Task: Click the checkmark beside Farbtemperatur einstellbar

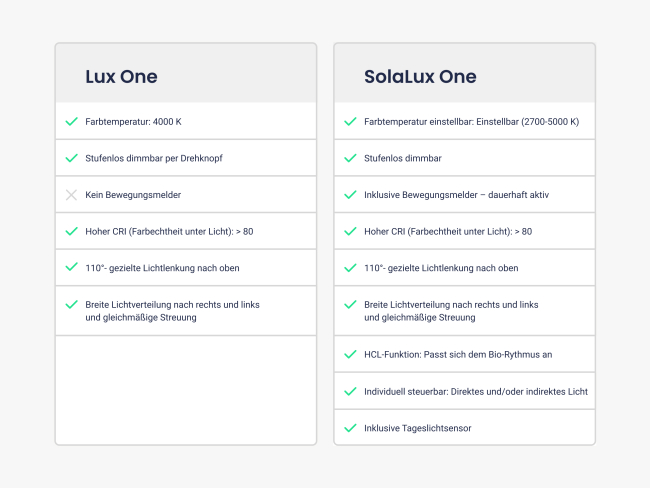Action: (350, 121)
